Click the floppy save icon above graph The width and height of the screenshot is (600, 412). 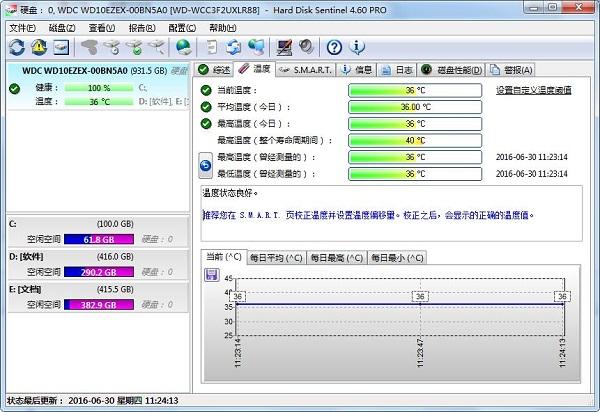(x=212, y=275)
